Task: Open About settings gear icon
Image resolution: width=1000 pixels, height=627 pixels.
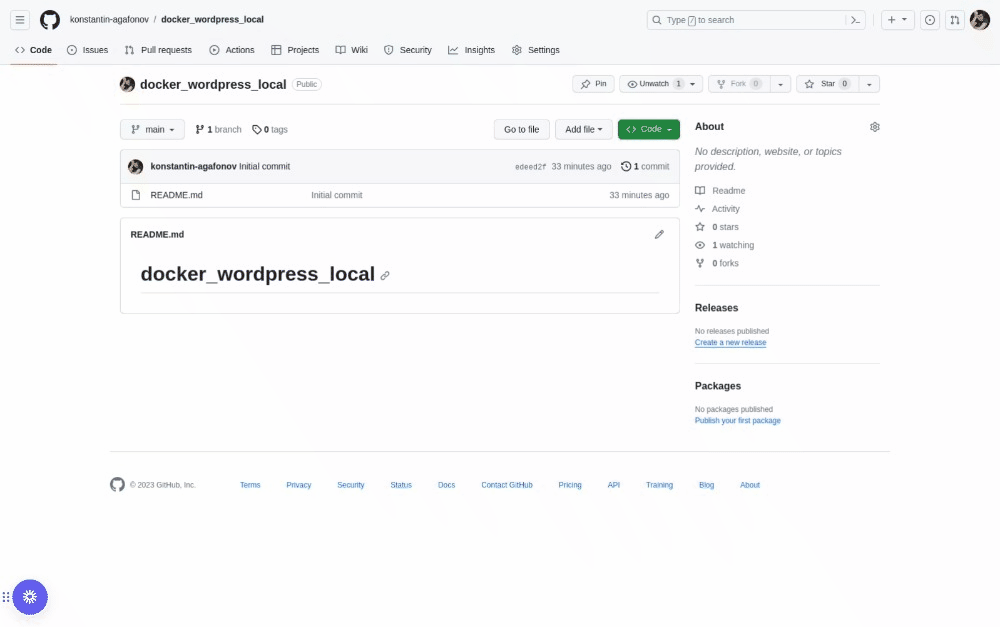Action: [x=874, y=127]
